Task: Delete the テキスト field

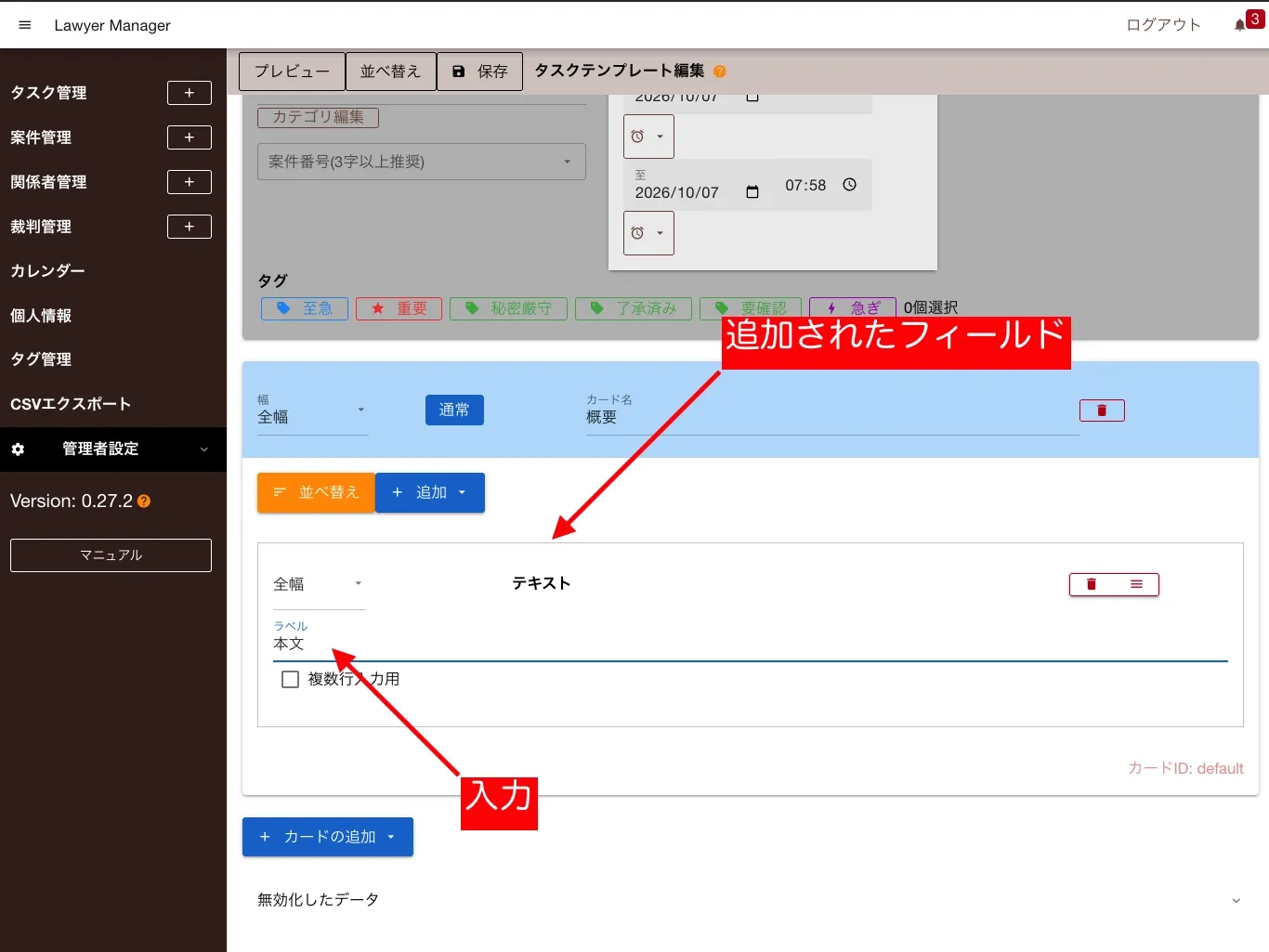Action: pos(1092,584)
